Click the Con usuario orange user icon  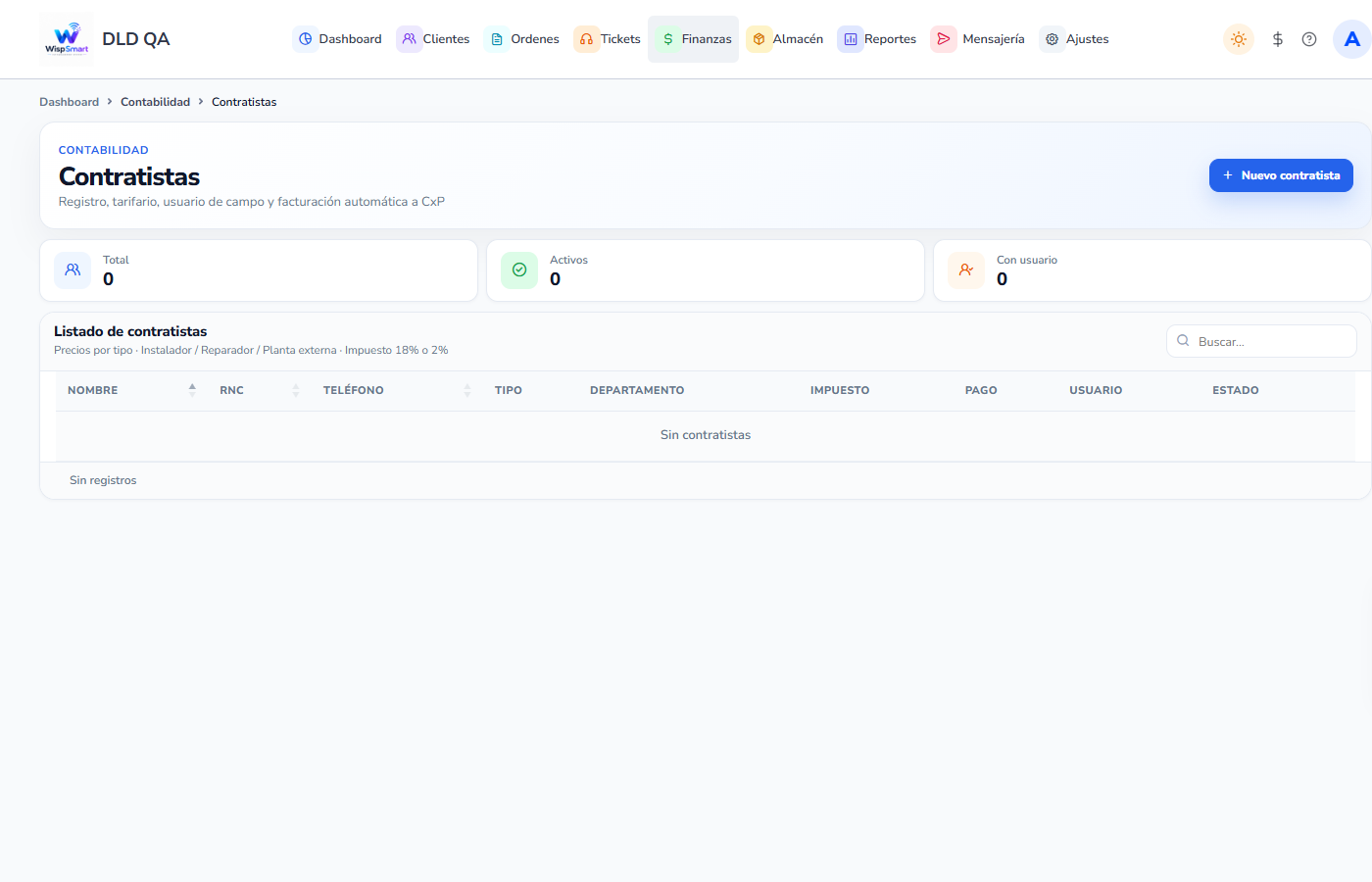(966, 269)
